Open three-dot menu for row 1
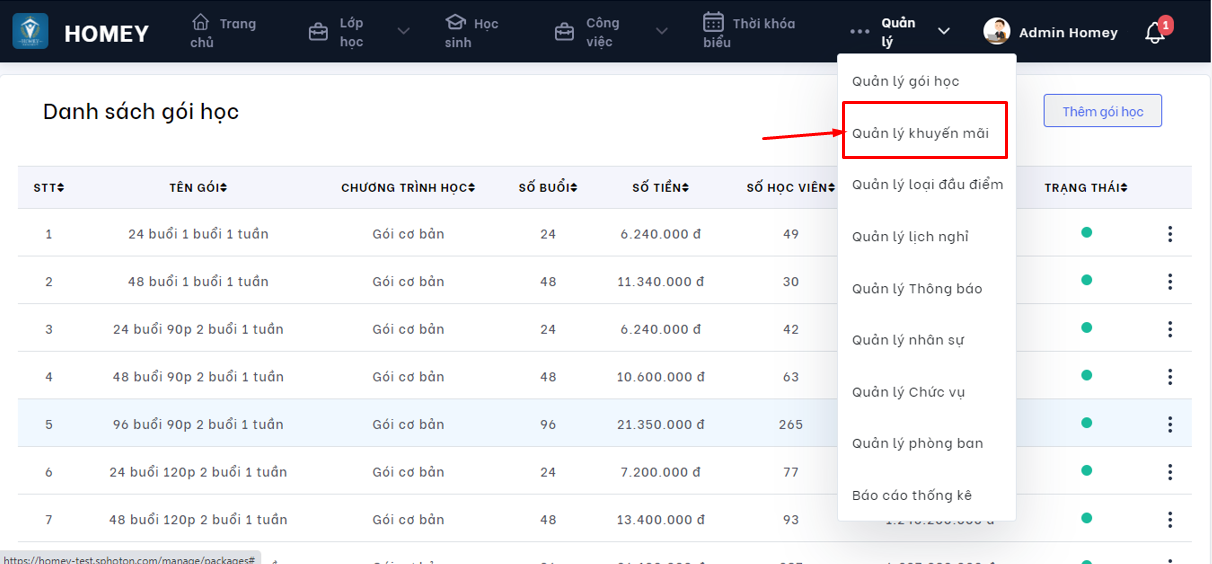This screenshot has width=1212, height=564. point(1169,234)
